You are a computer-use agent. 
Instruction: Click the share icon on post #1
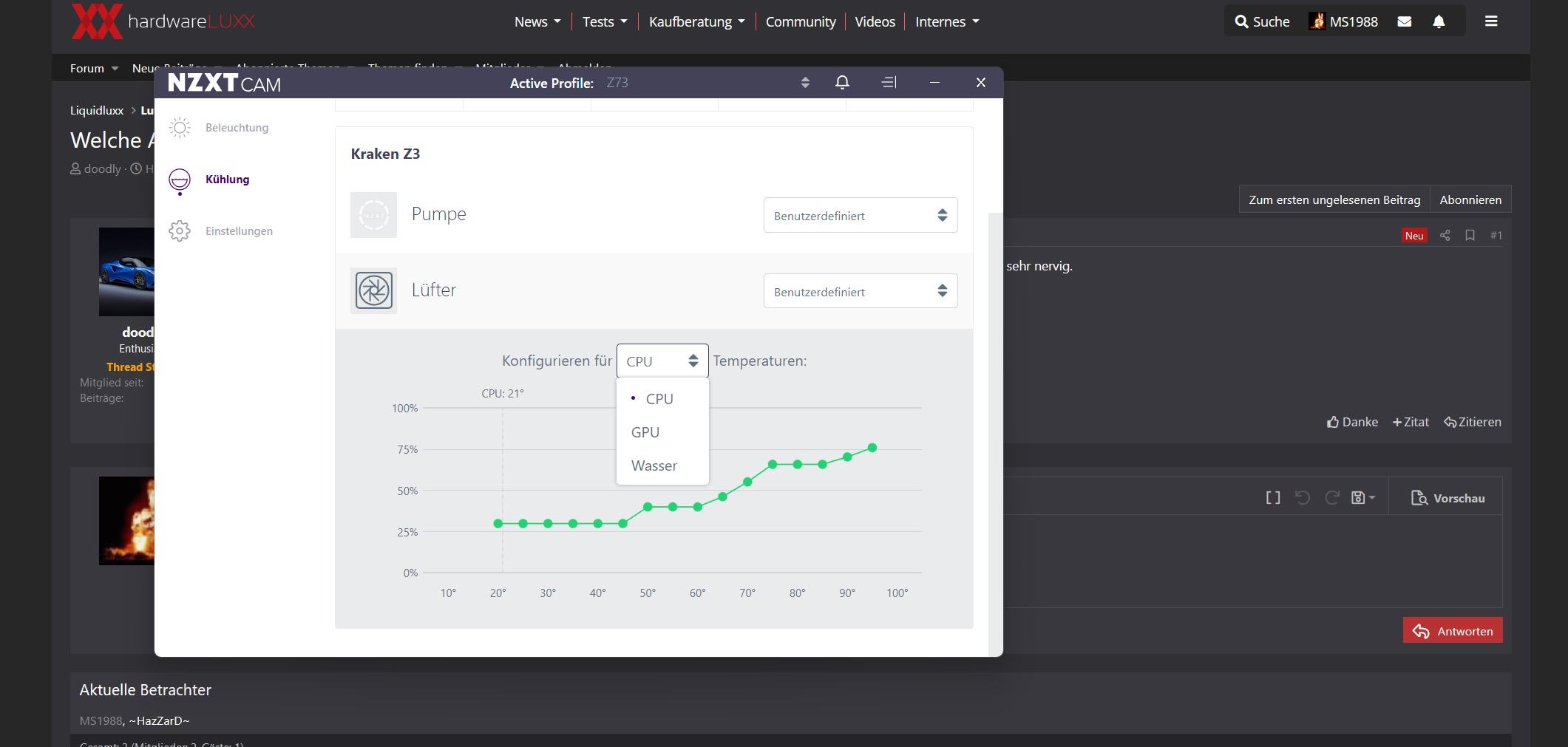tap(1445, 235)
